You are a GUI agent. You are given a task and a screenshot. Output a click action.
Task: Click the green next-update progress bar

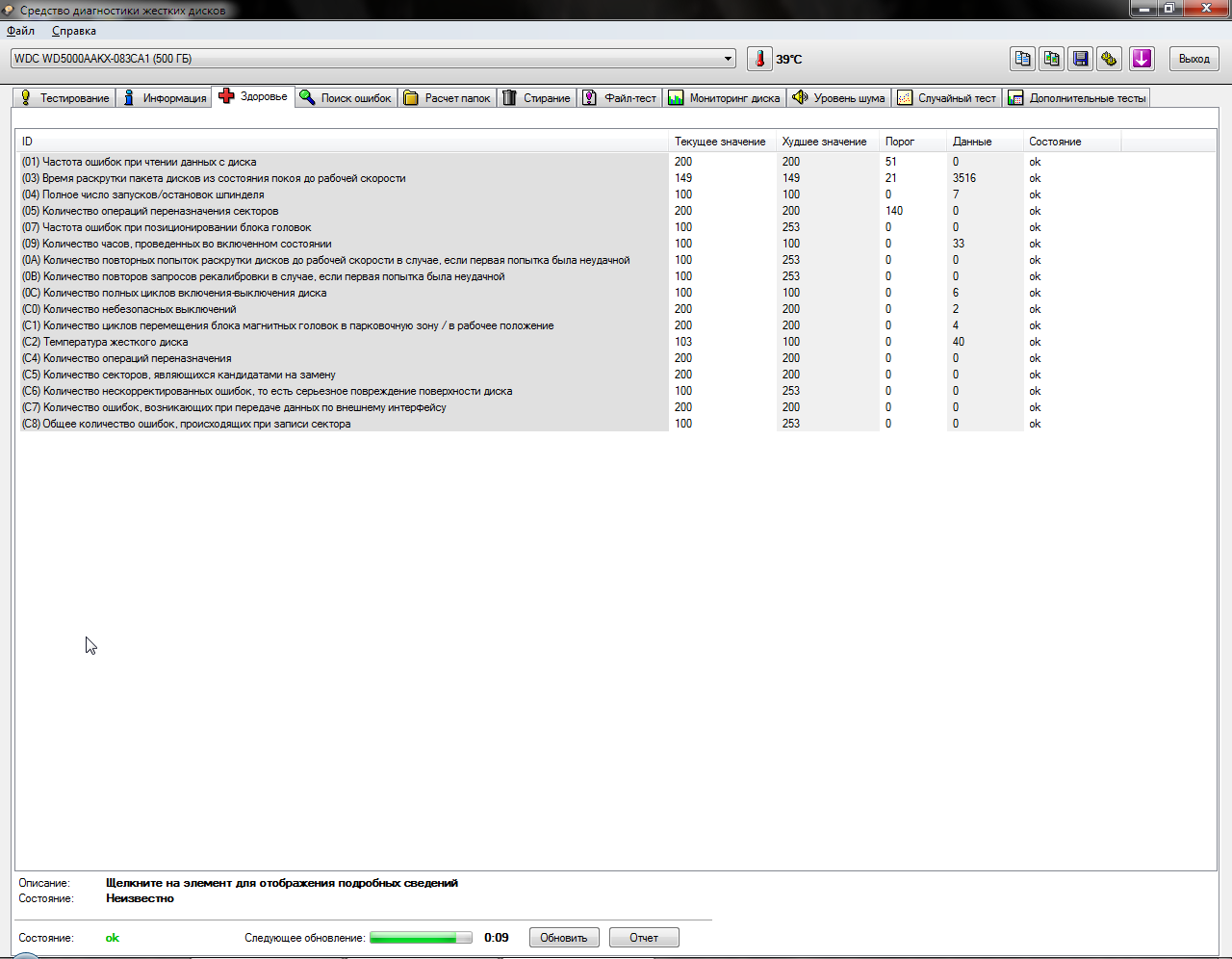(421, 938)
